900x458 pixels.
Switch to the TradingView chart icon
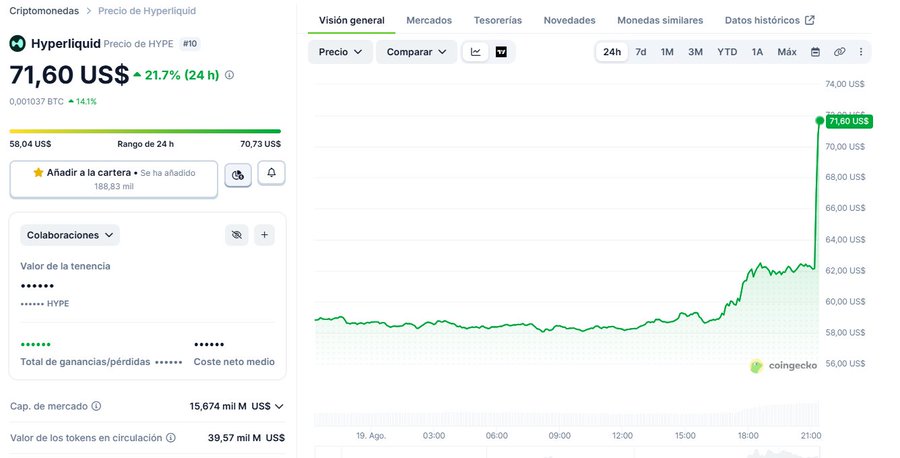pyautogui.click(x=501, y=52)
